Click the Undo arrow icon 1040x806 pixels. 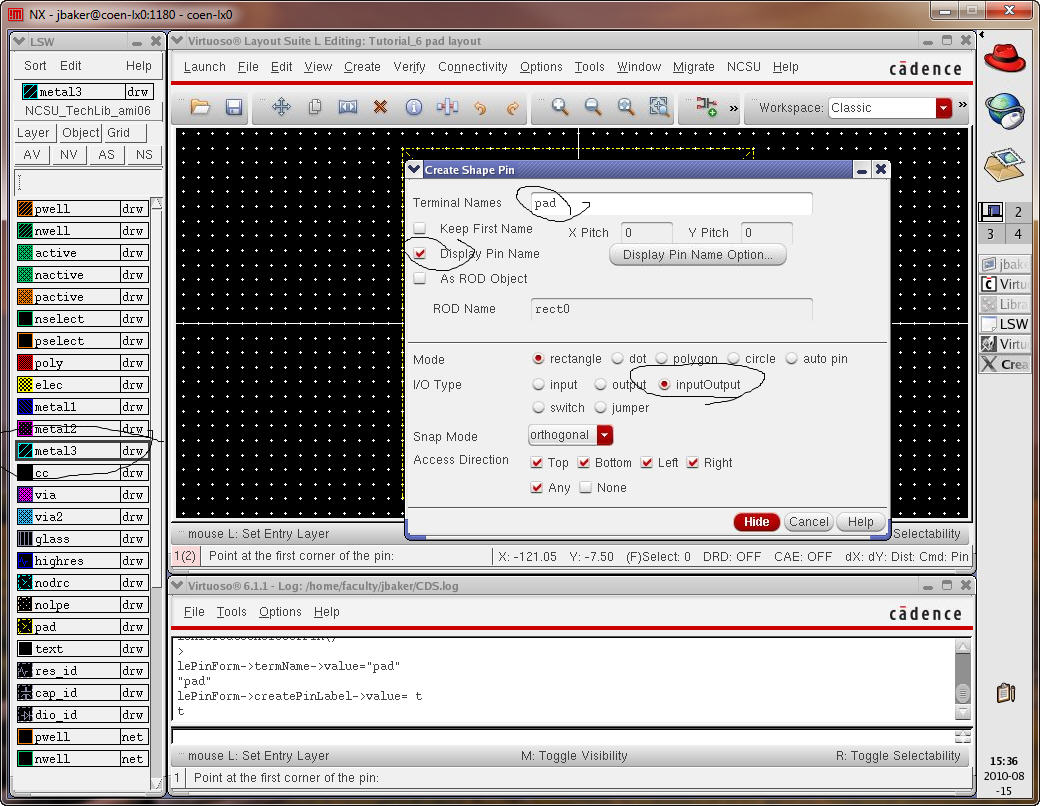(x=480, y=107)
